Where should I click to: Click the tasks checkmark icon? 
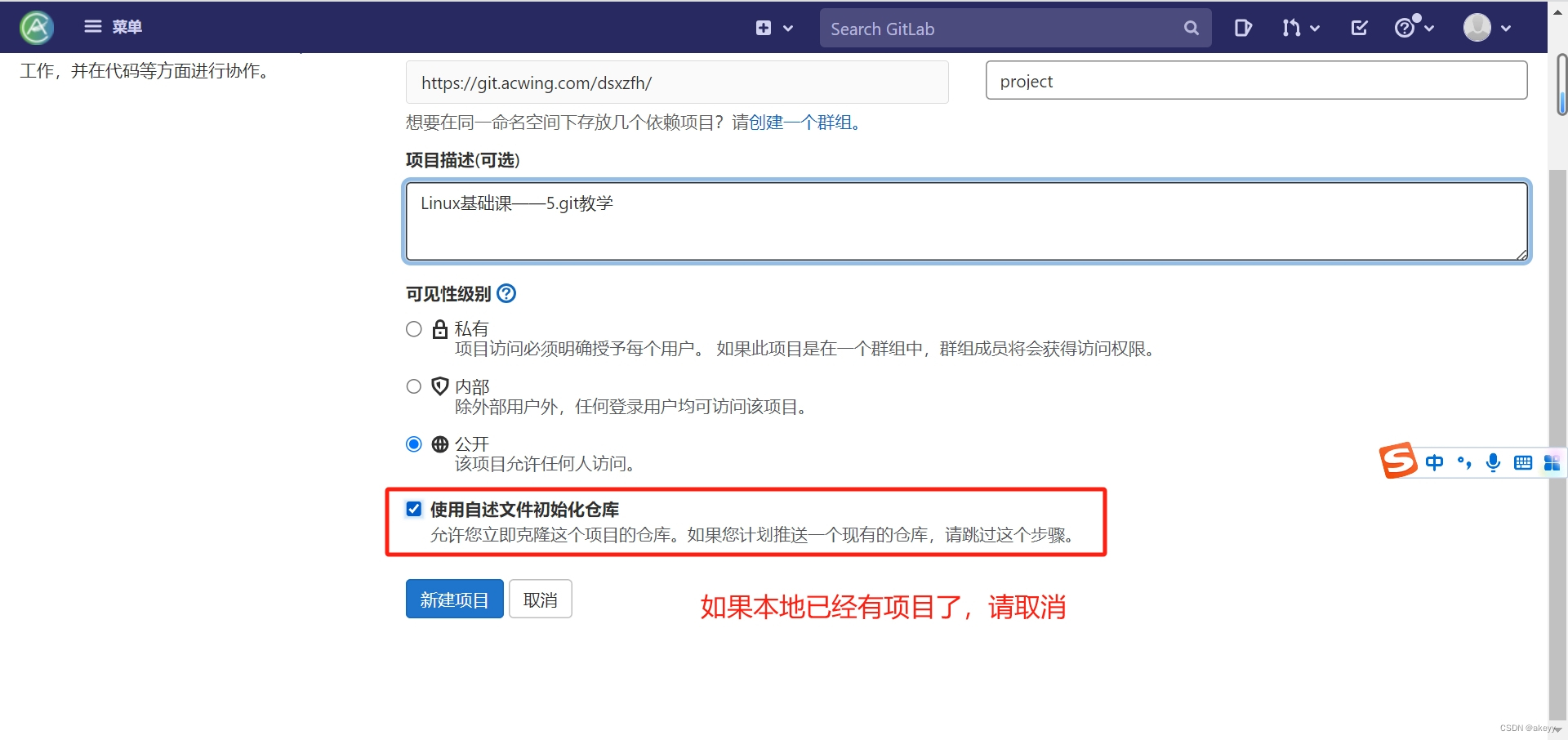click(1358, 27)
